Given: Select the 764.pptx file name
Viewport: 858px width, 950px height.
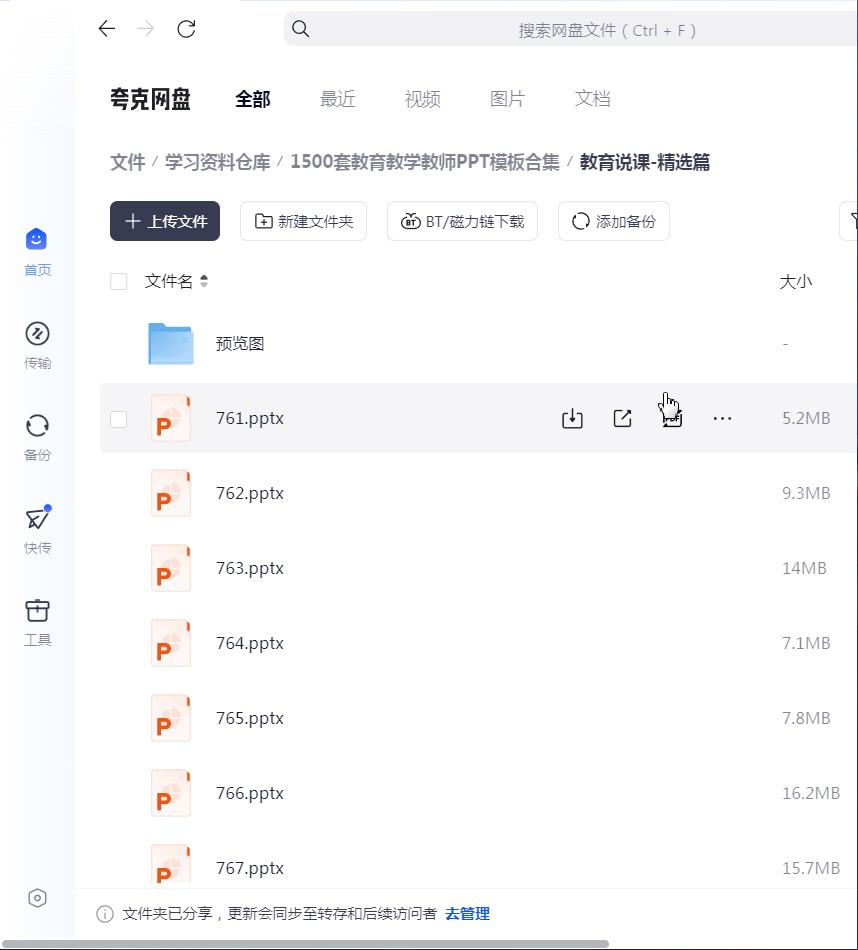Looking at the screenshot, I should 250,643.
